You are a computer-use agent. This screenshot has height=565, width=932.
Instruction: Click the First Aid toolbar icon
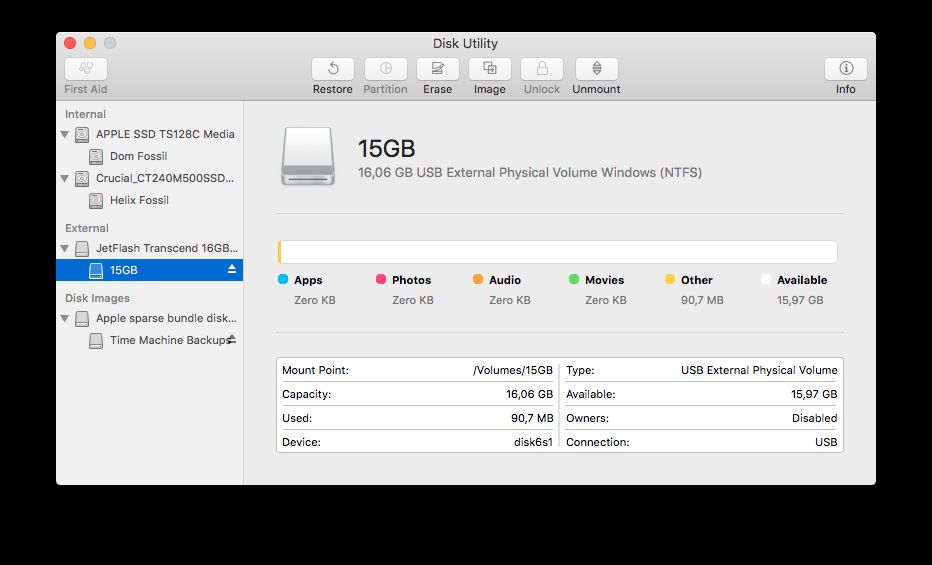(86, 69)
